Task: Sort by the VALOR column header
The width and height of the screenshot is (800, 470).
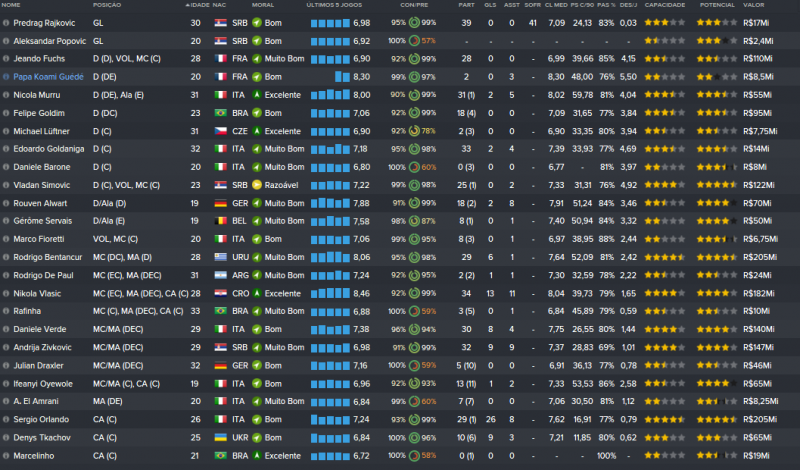Action: [x=755, y=5]
